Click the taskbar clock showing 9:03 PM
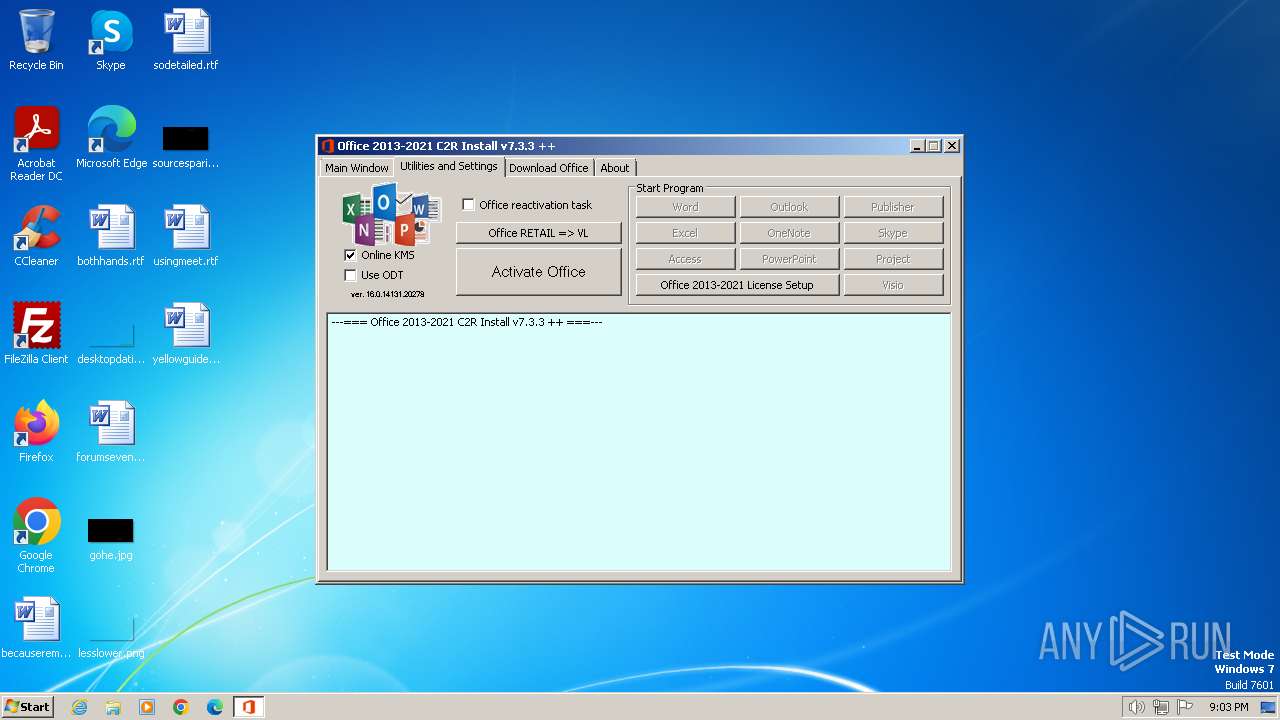This screenshot has width=1280, height=720. click(x=1228, y=707)
